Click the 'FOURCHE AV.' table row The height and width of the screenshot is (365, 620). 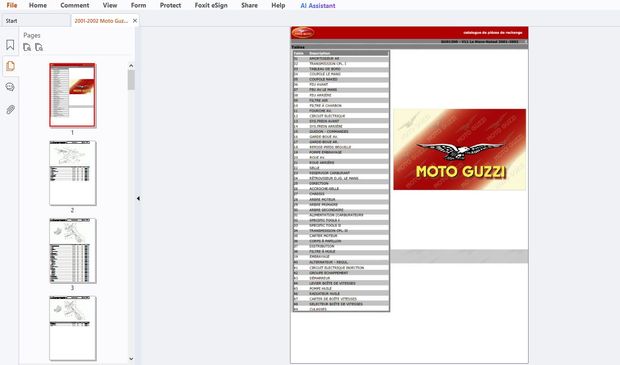pos(341,111)
